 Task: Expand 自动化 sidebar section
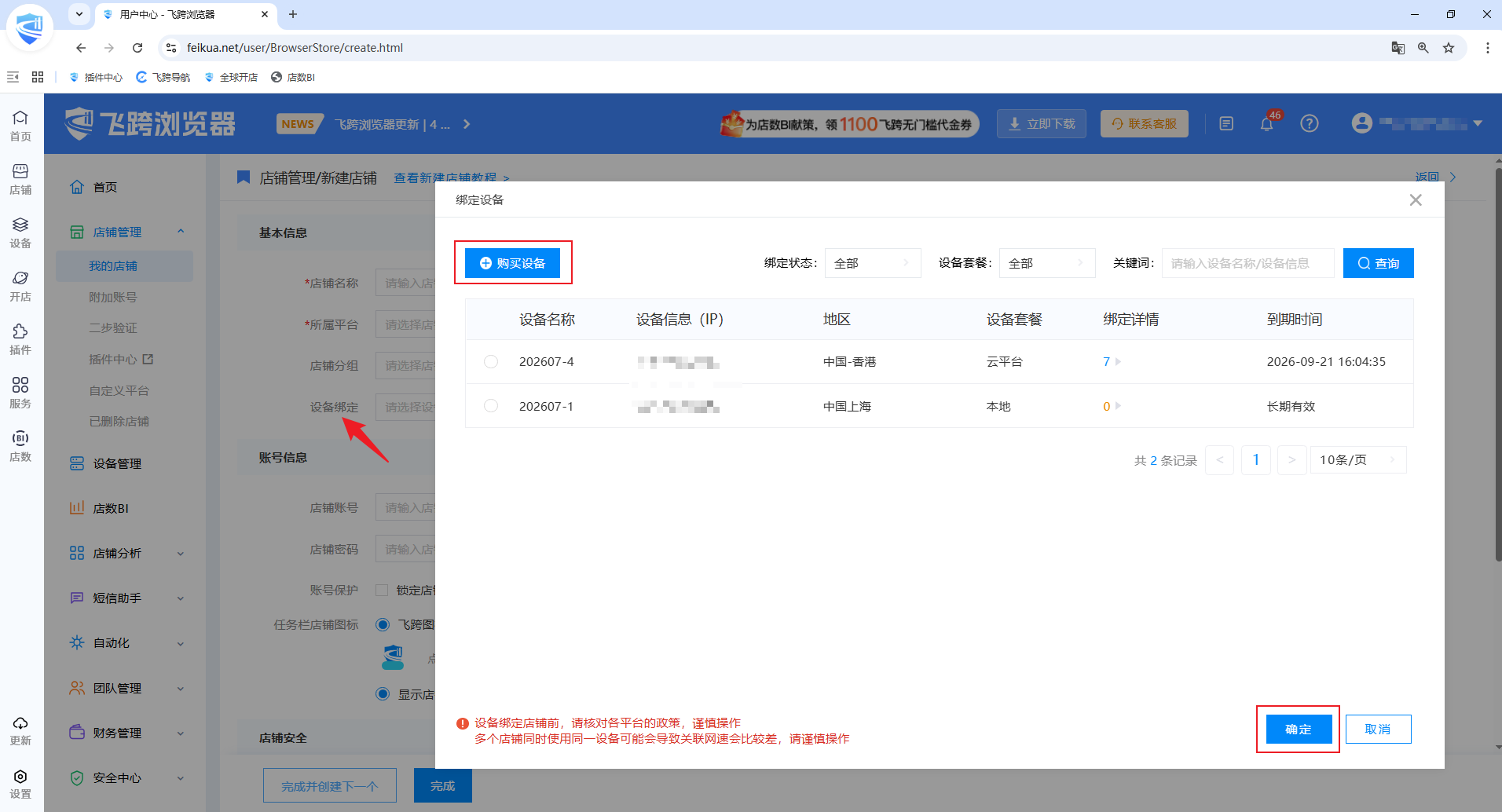[181, 643]
